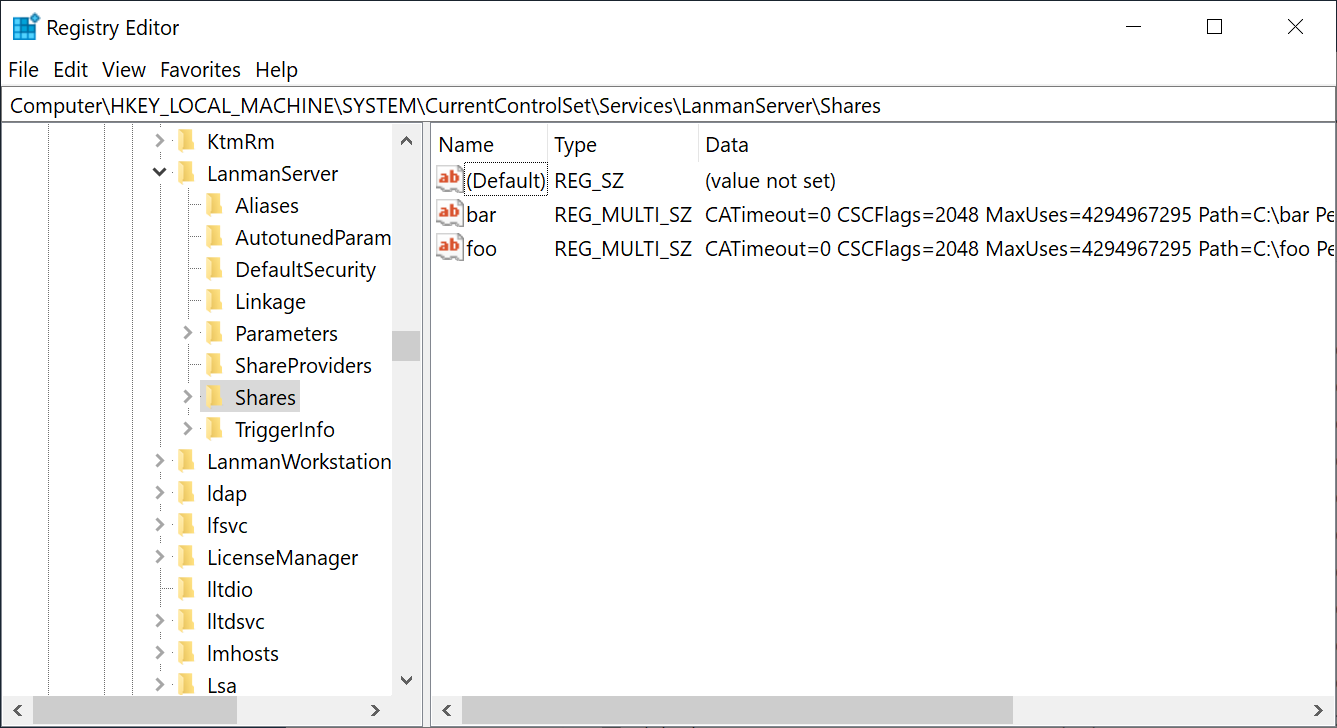This screenshot has width=1337, height=728.
Task: Select the Linkage key in the tree
Action: [x=270, y=301]
